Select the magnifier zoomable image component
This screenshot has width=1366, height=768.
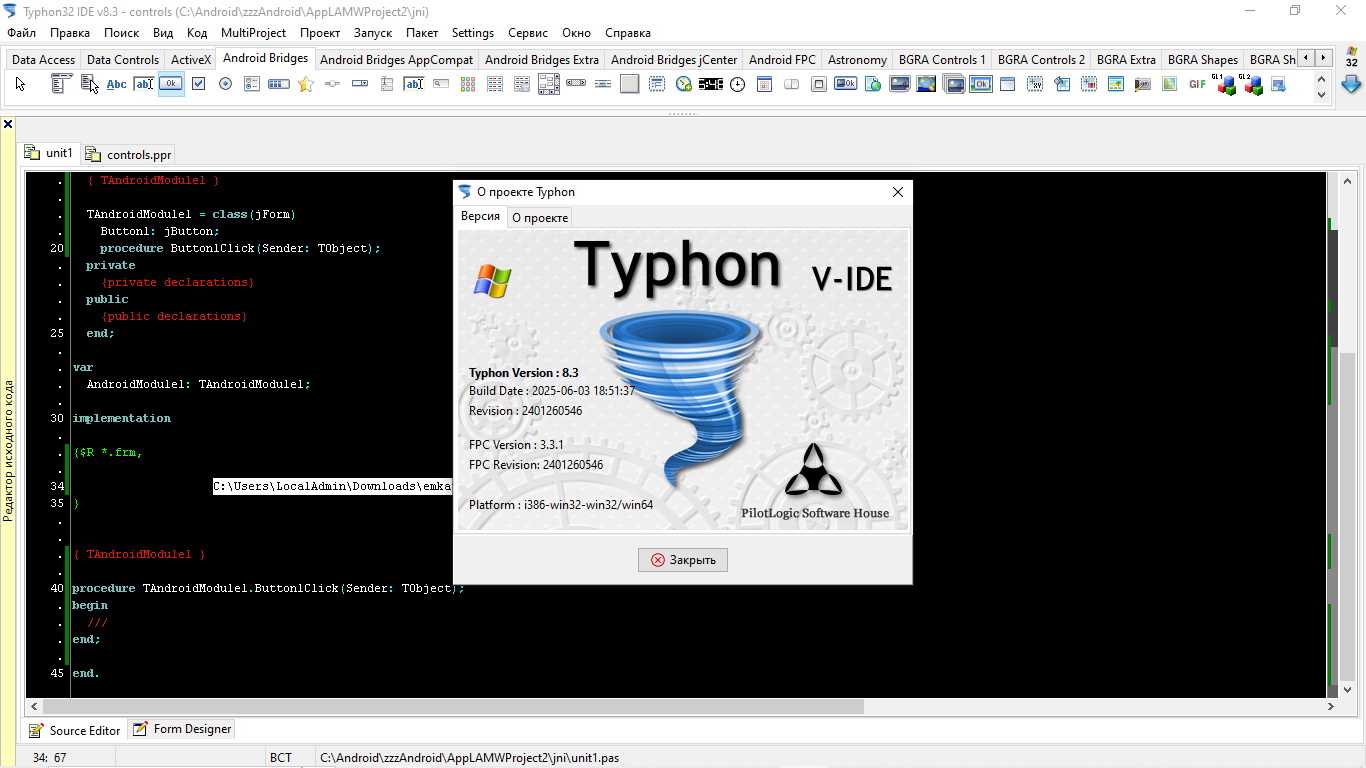click(927, 84)
